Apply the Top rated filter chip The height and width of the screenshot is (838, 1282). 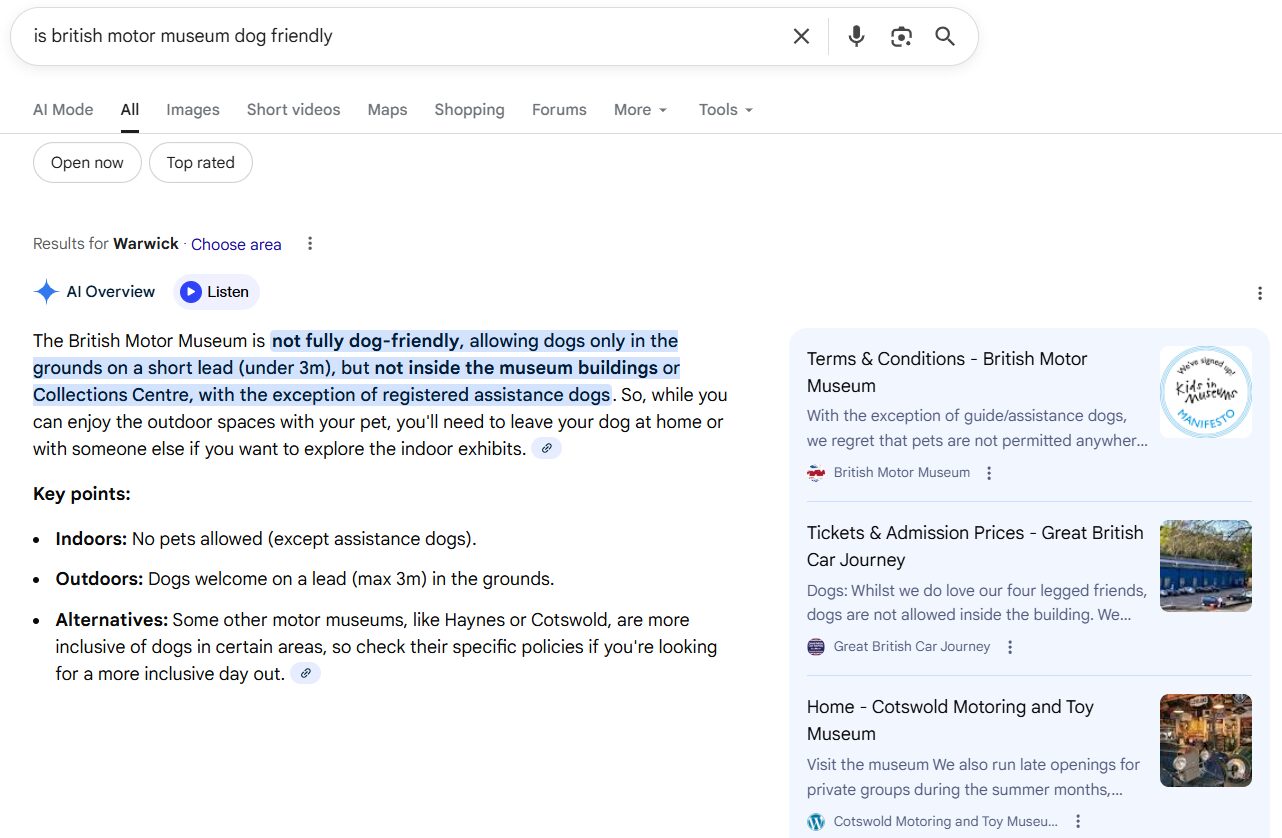click(200, 163)
